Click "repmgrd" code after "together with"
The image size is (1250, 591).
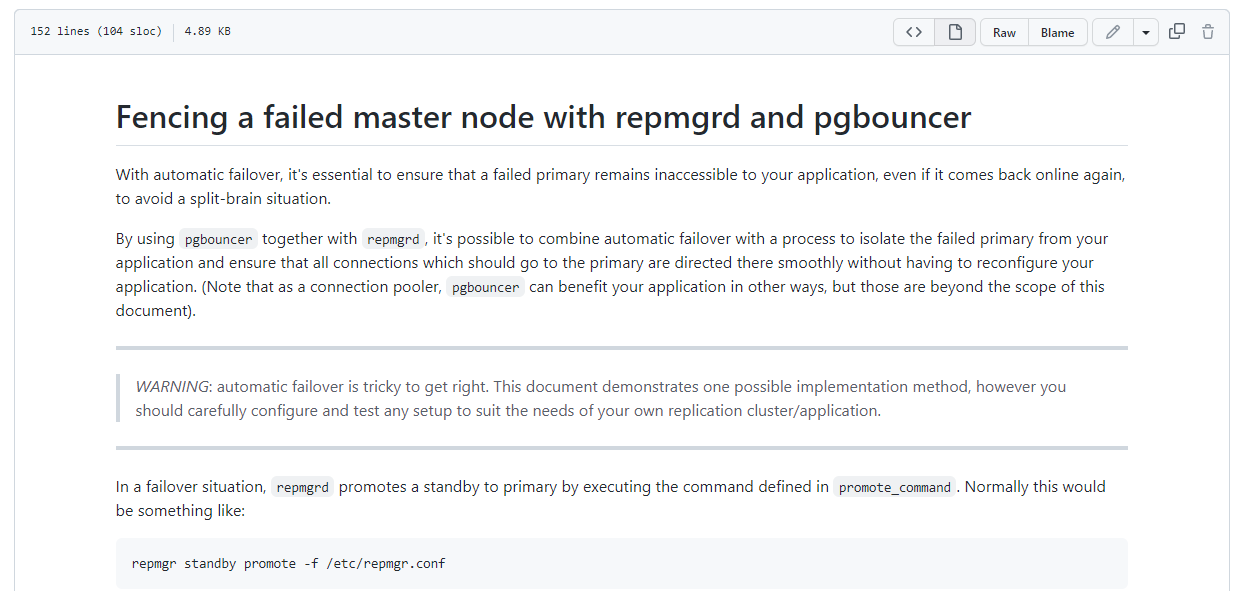point(393,239)
